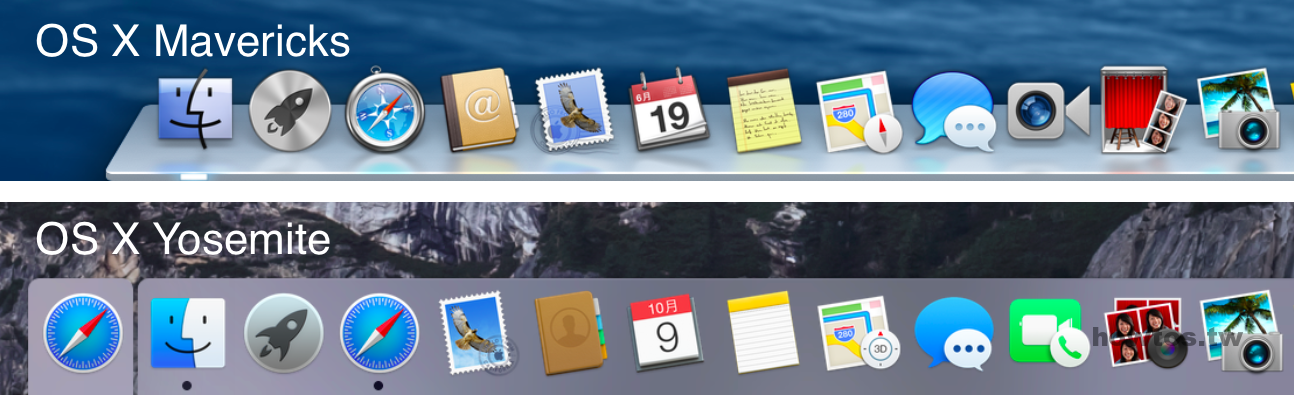
Task: Launch the gray rocket Launchpad in Yosemite
Action: click(x=283, y=333)
